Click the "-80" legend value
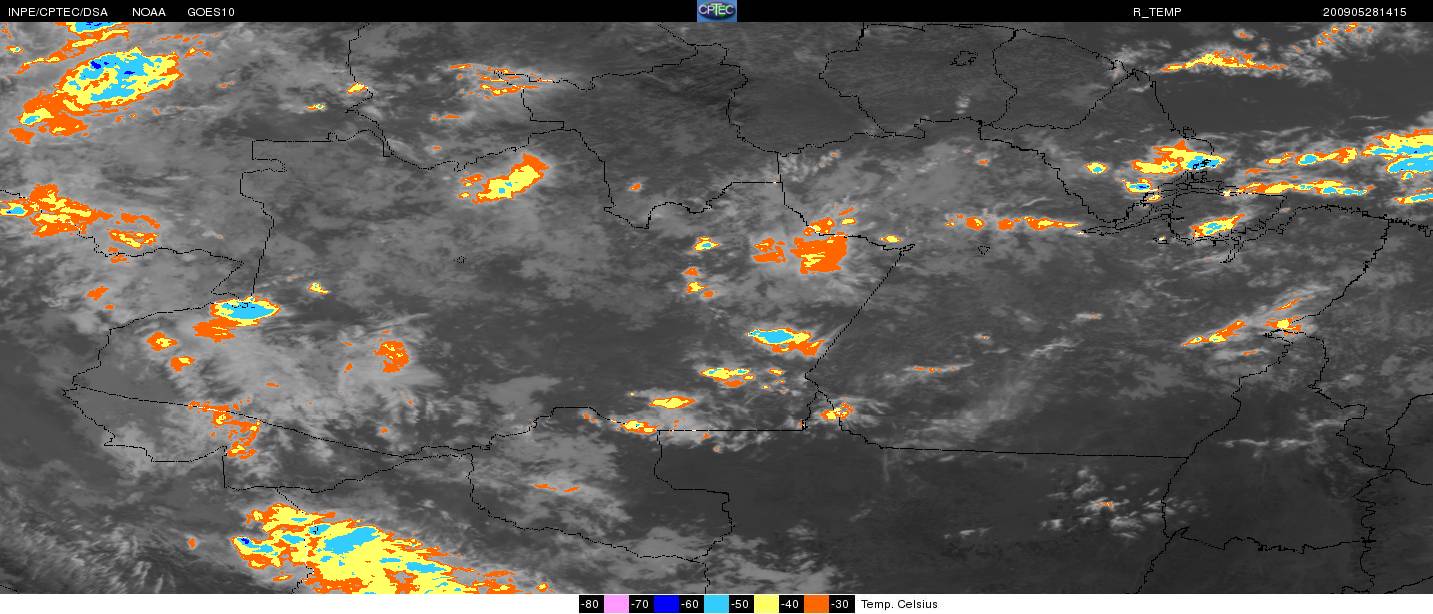The image size is (1433, 614). 591,604
